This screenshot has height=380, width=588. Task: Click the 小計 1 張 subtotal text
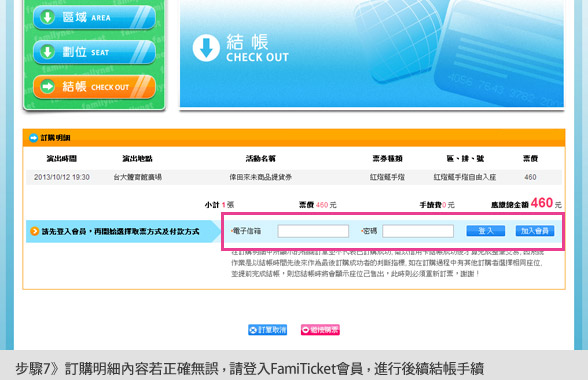pos(219,205)
